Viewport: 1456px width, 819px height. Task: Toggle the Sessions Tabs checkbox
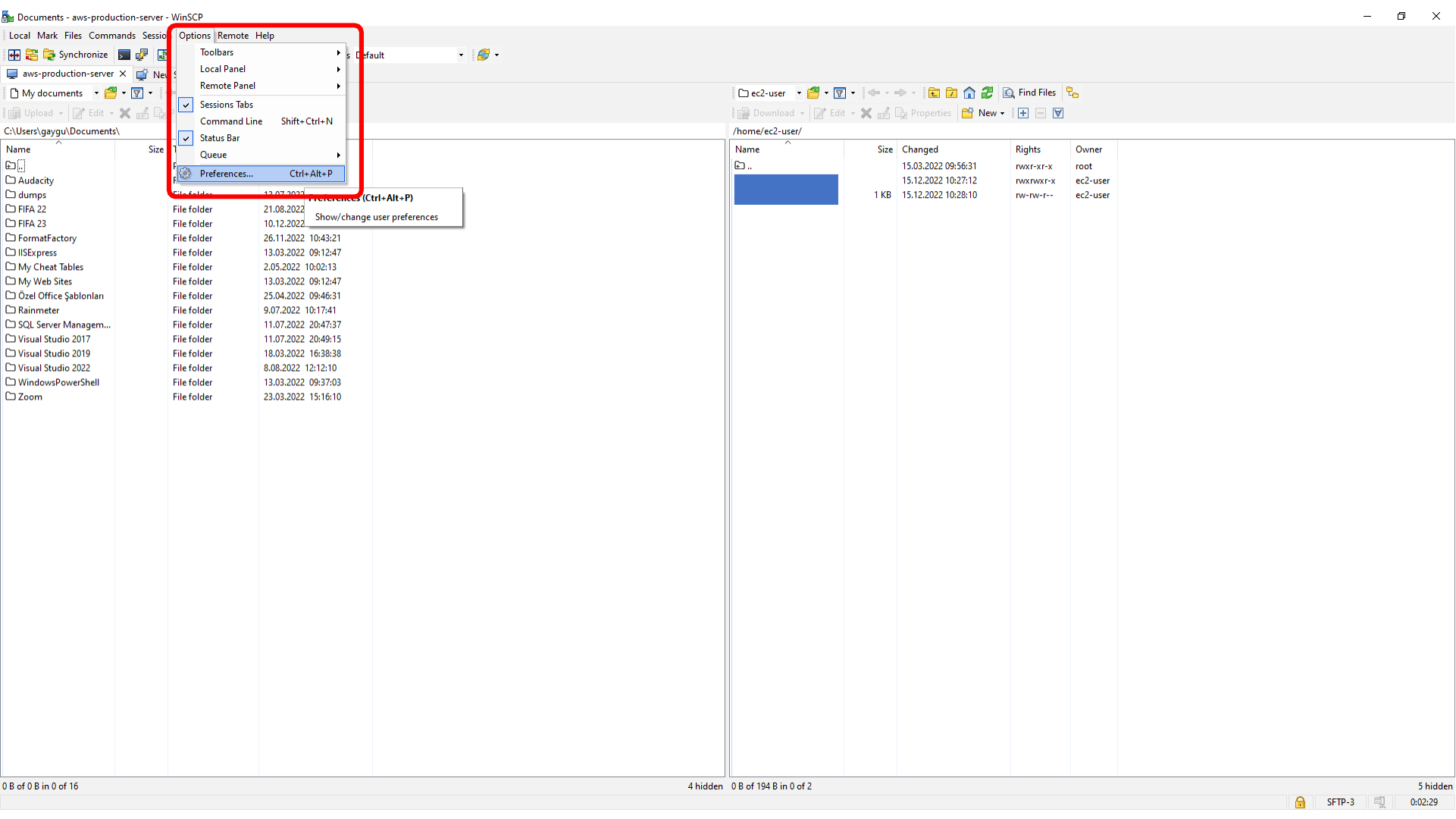186,105
